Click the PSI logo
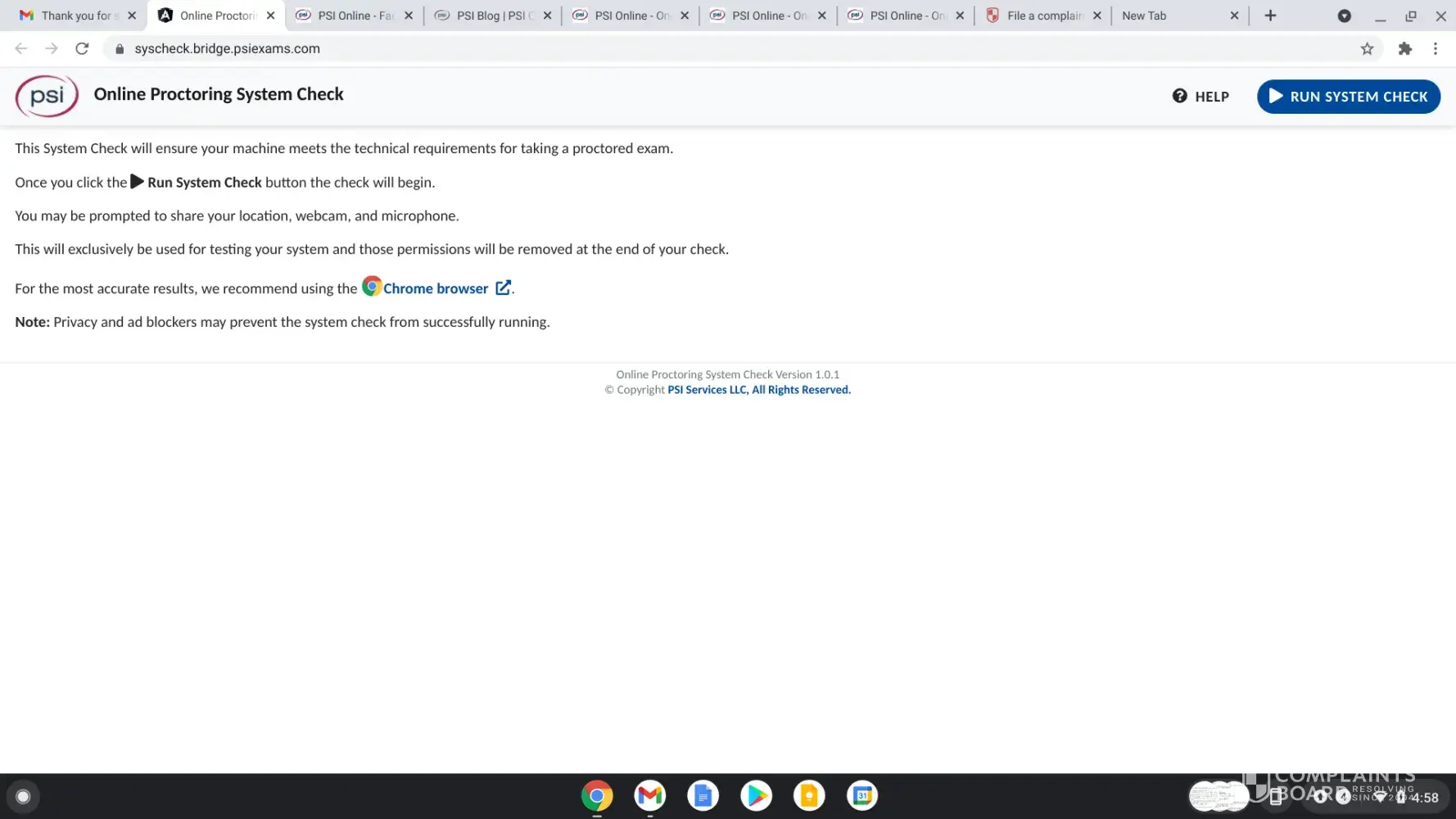 tap(47, 96)
